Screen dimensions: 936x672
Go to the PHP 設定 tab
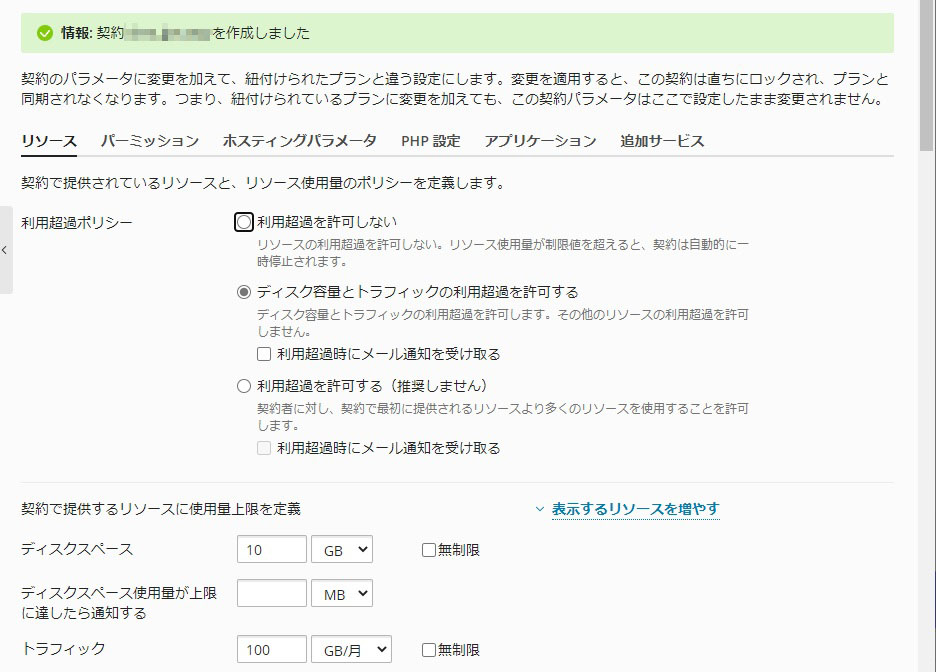click(431, 141)
